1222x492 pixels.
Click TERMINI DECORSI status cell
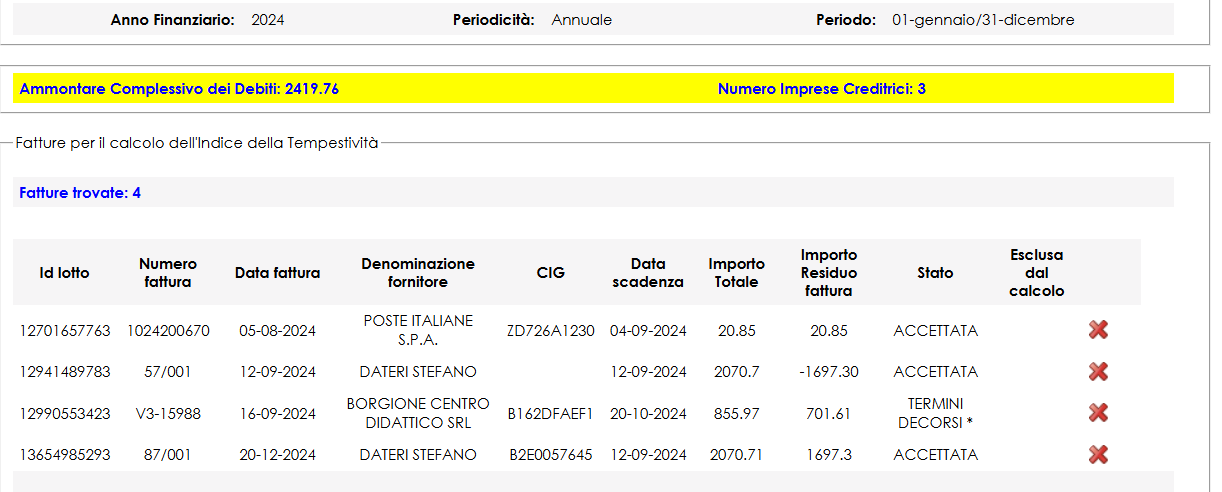[x=935, y=413]
